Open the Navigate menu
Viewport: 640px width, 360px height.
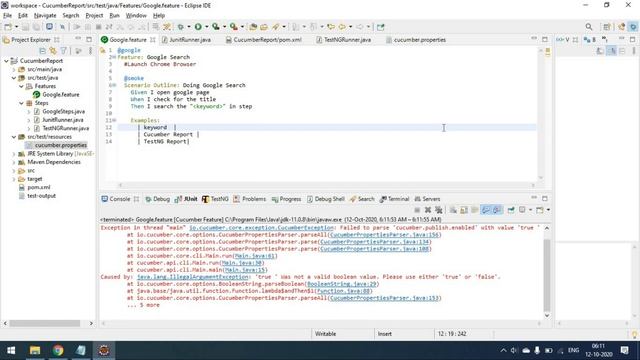pyautogui.click(x=45, y=16)
